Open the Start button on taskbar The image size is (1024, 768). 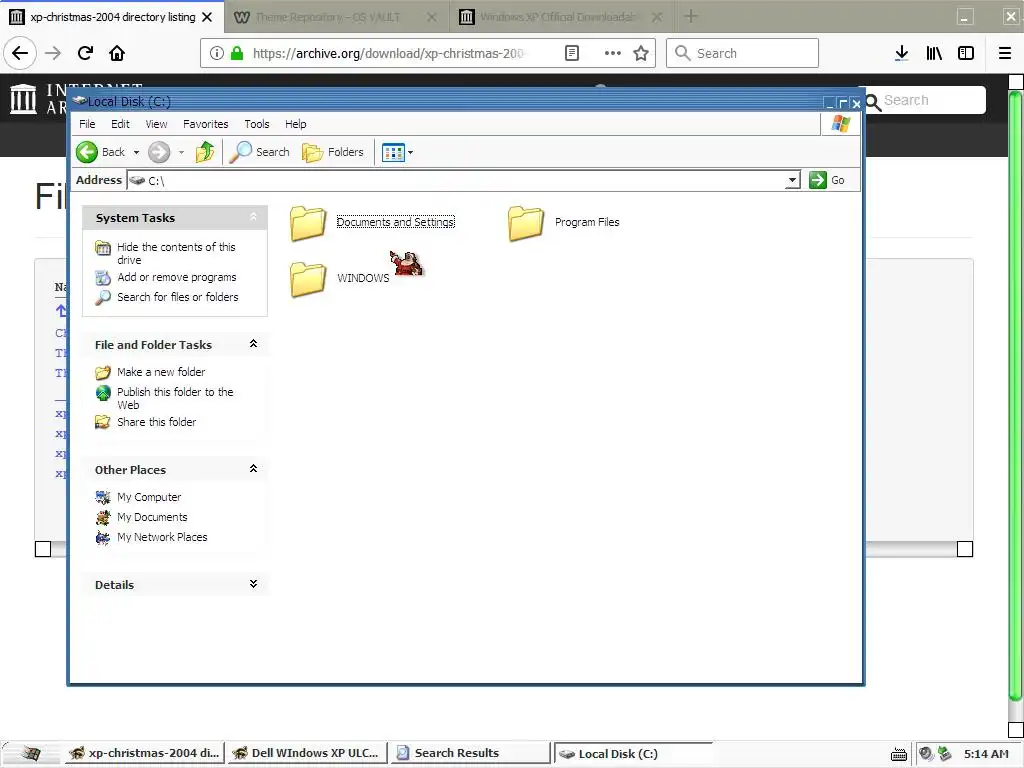point(31,753)
